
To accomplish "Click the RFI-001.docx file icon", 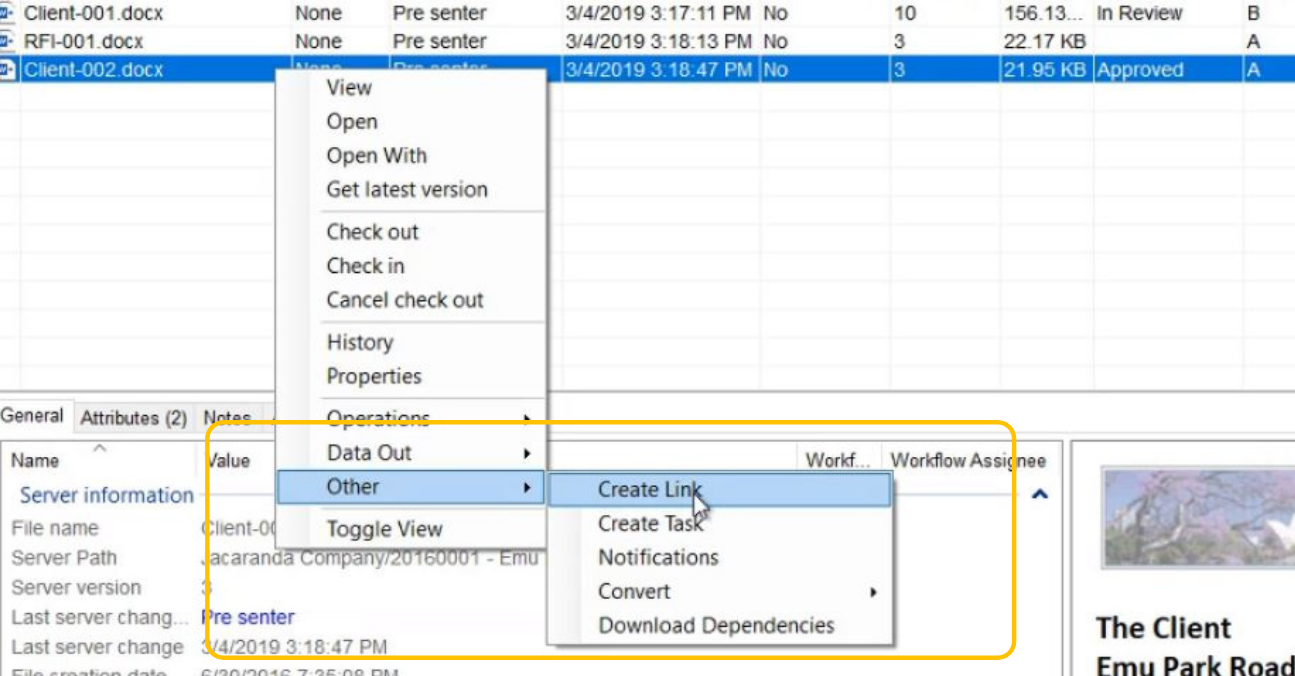I will (x=7, y=42).
